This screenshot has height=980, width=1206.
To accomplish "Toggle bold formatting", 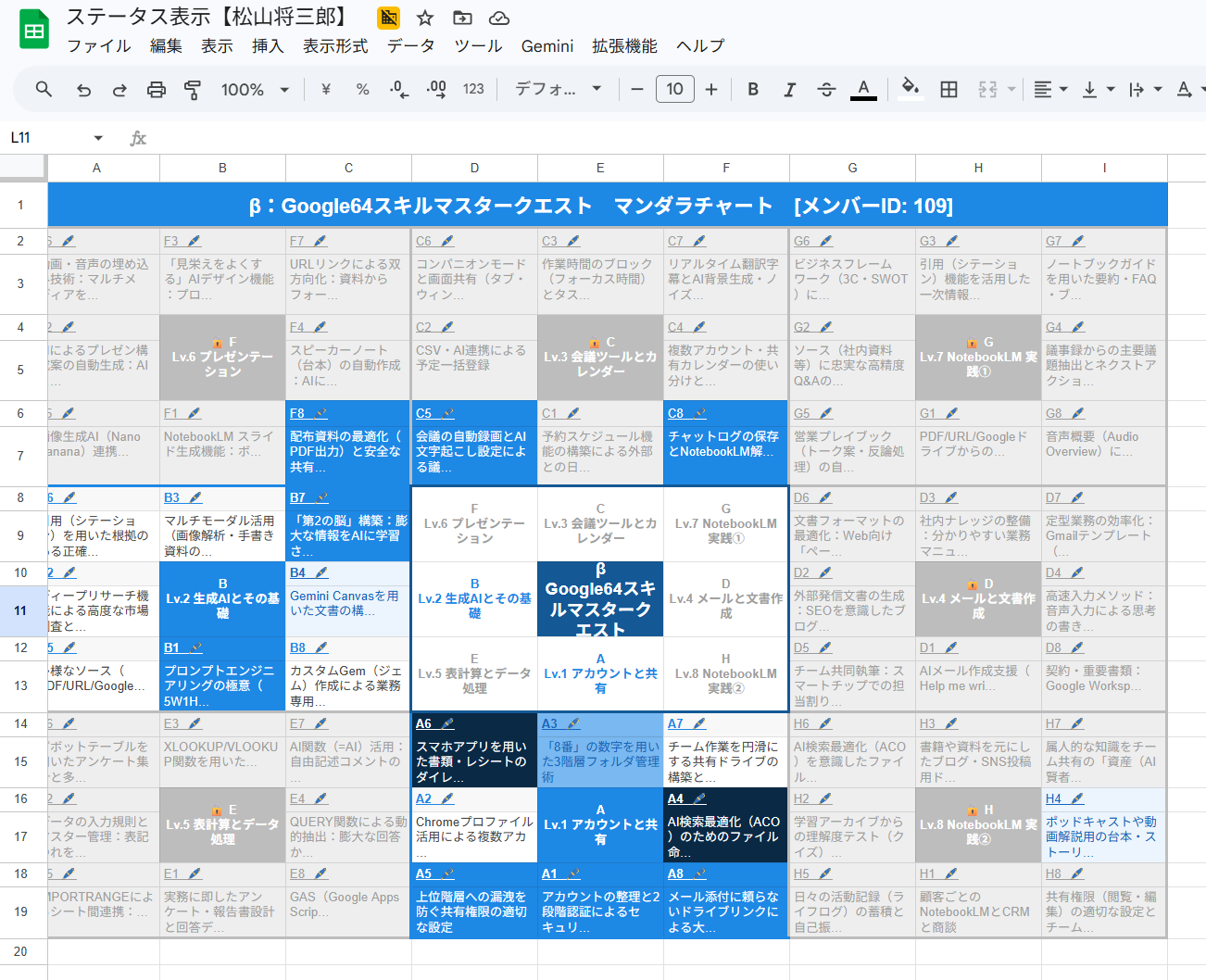I will 753,89.
